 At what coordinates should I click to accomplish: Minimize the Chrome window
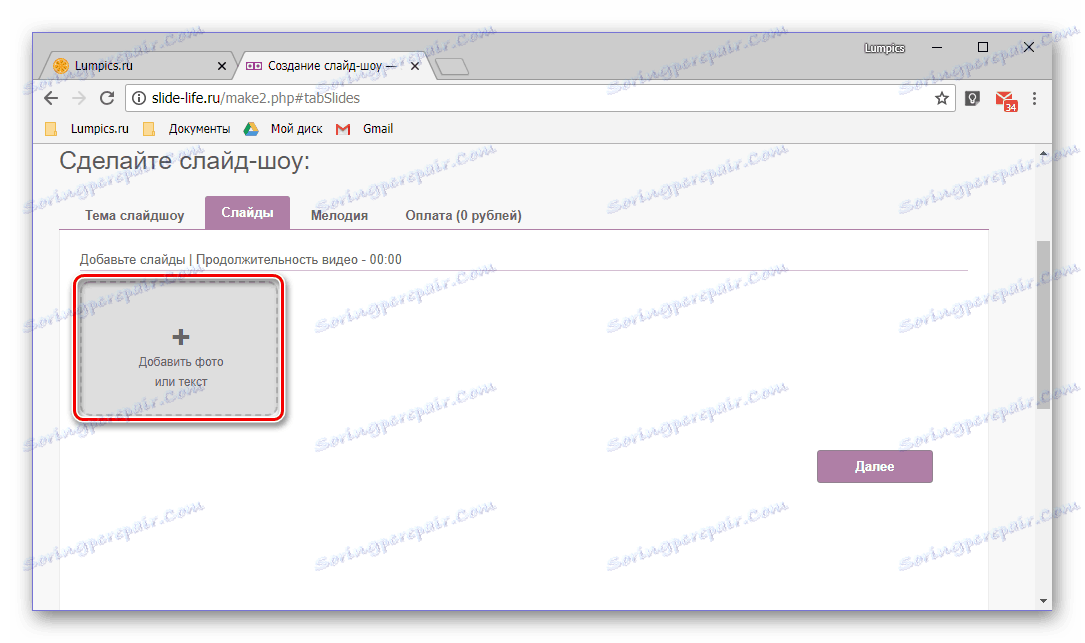pyautogui.click(x=937, y=48)
